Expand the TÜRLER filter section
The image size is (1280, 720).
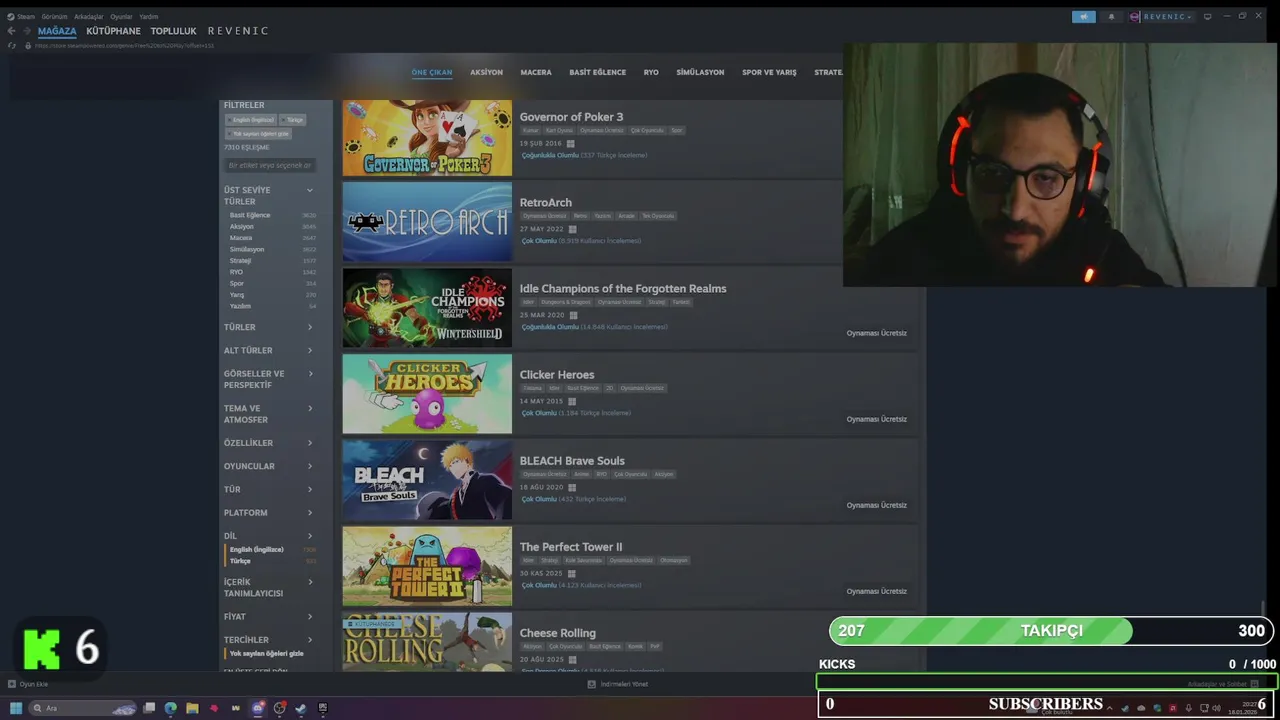(269, 327)
